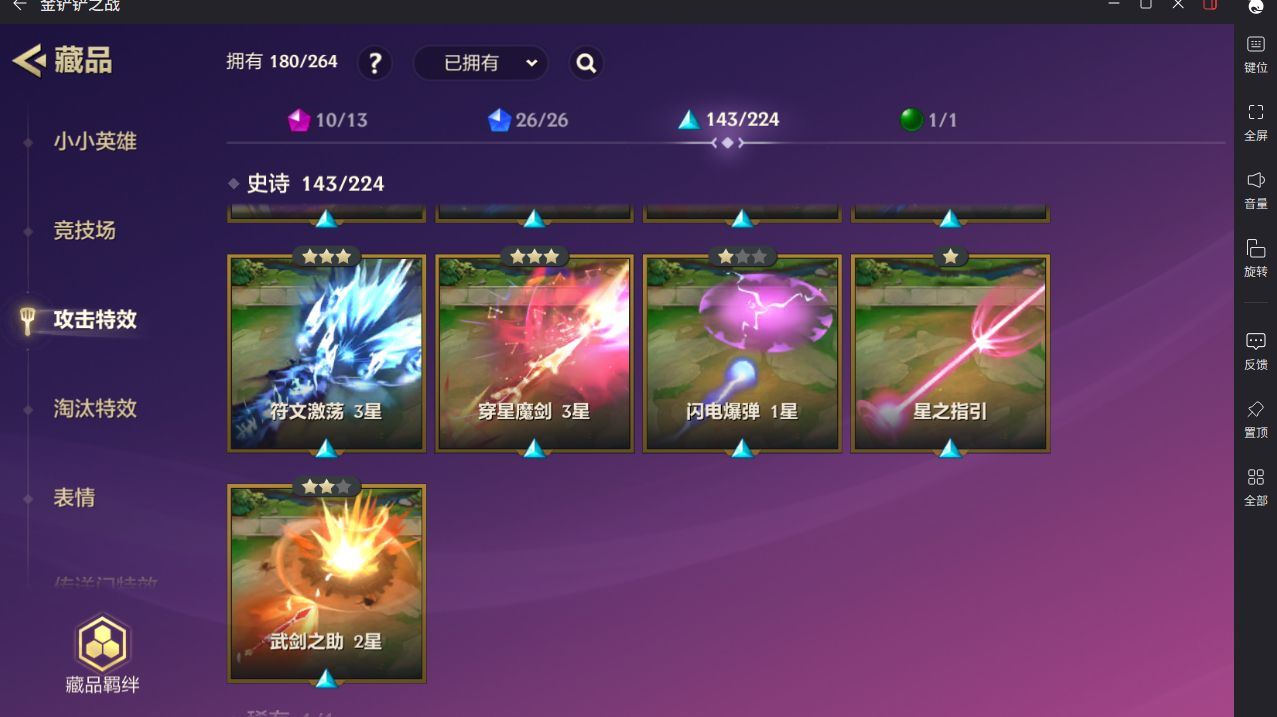Toggle the 置顶 pin-on-top icon

1256,409
